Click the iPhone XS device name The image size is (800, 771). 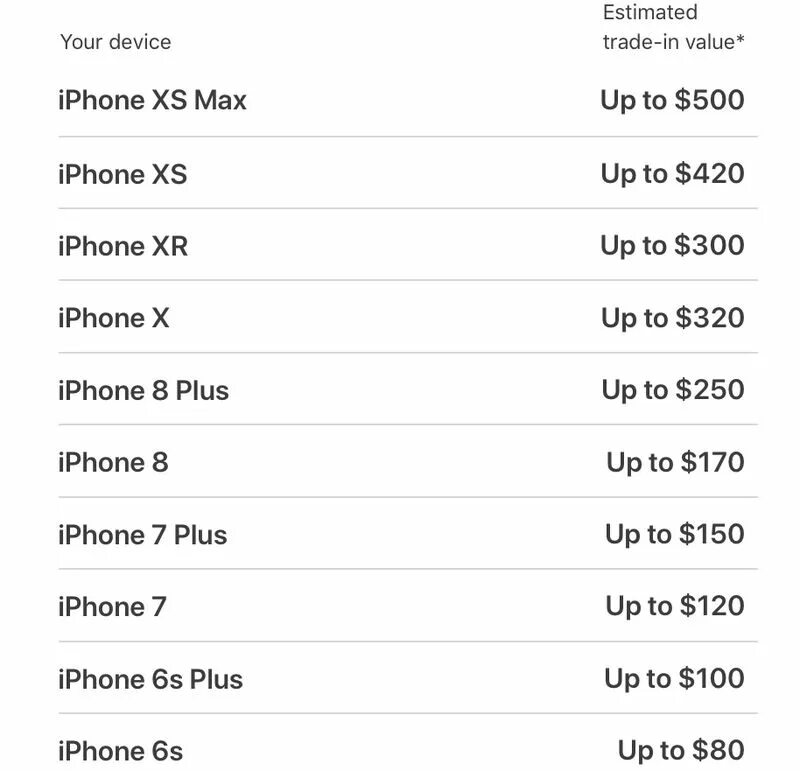click(122, 174)
